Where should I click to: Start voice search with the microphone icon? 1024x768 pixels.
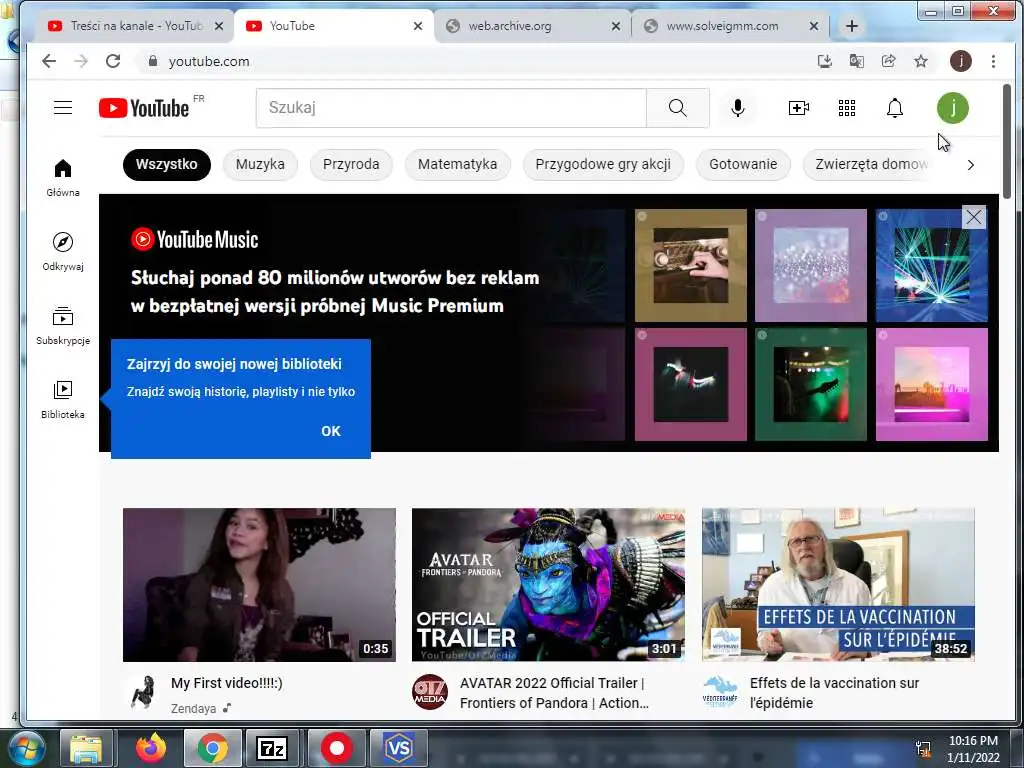[x=738, y=108]
